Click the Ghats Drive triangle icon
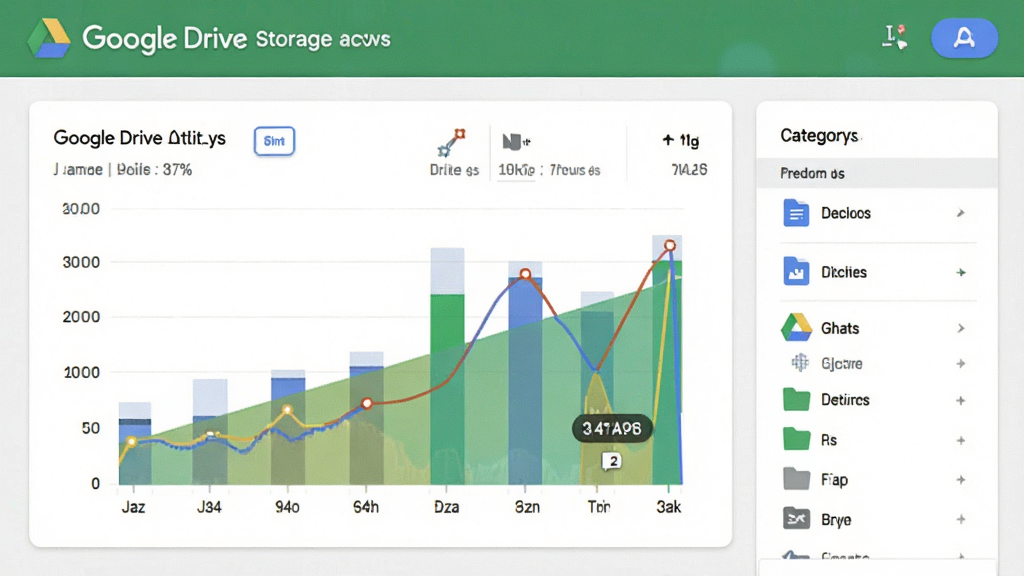This screenshot has width=1024, height=576. pos(796,327)
